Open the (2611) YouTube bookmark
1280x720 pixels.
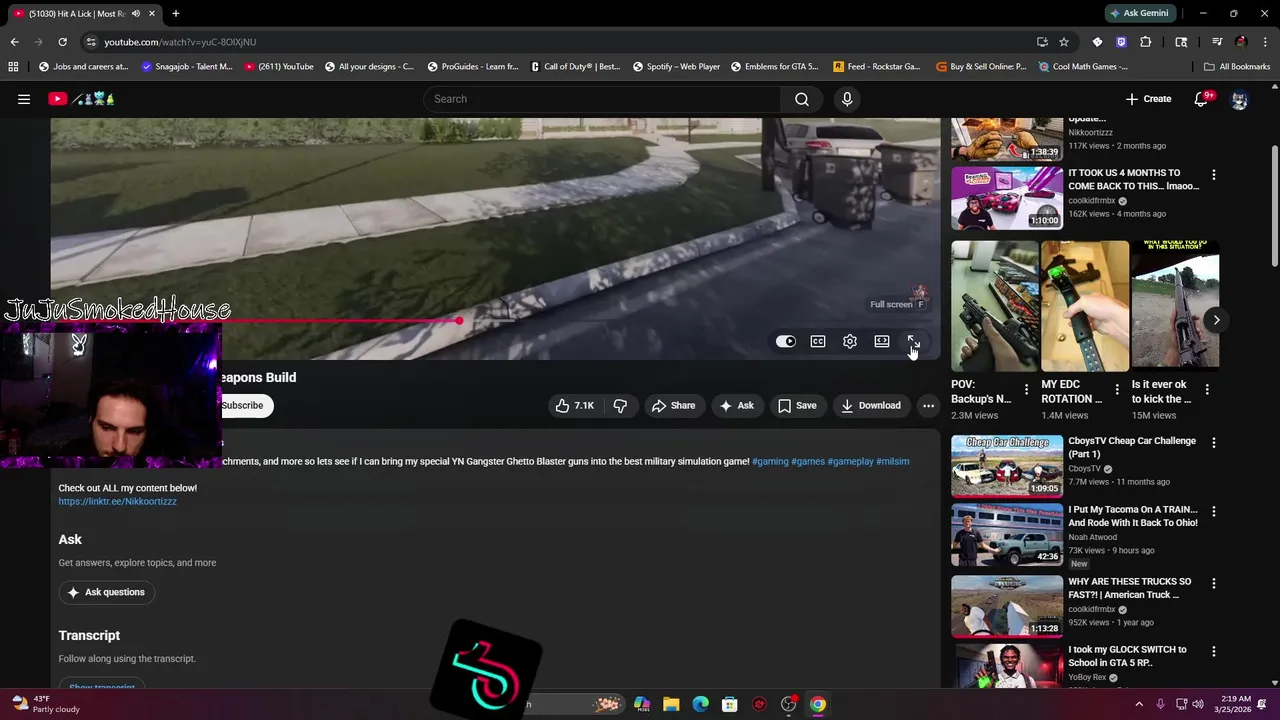(279, 67)
